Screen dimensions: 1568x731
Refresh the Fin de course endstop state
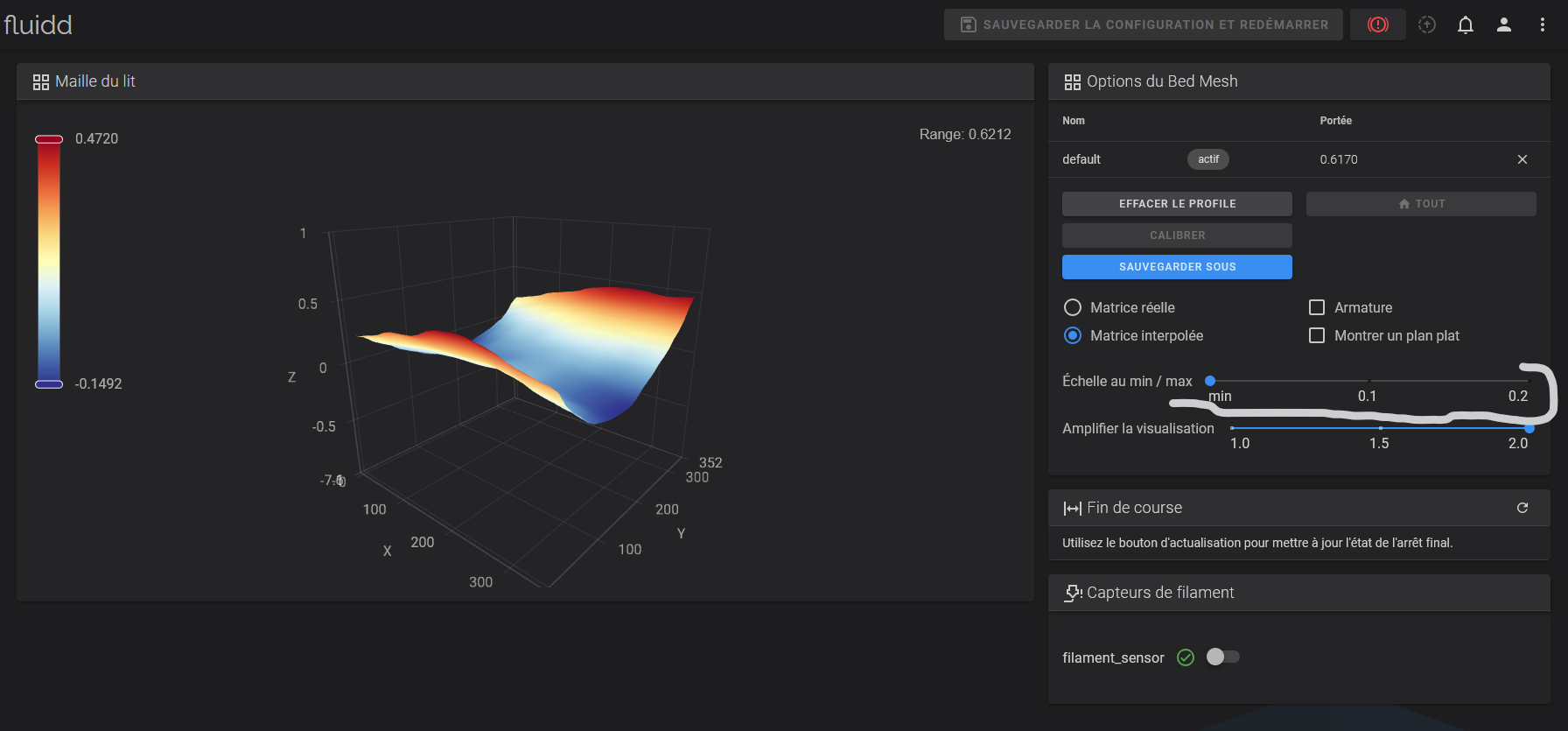click(1522, 508)
